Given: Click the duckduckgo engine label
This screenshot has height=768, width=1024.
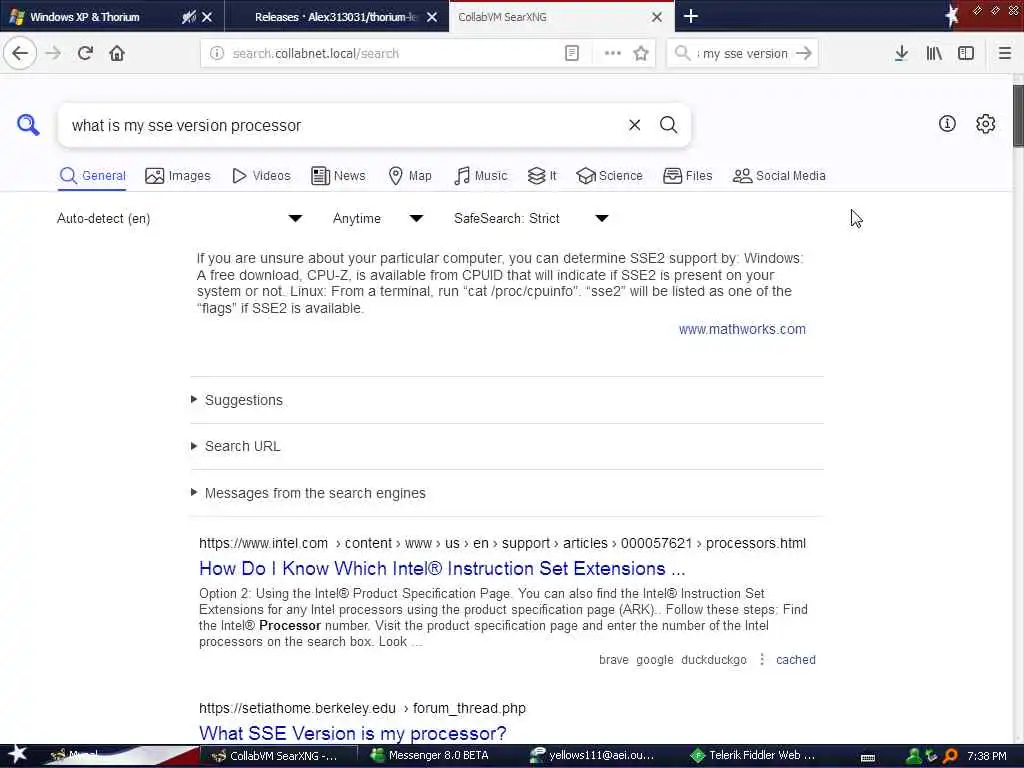Looking at the screenshot, I should (x=714, y=660).
